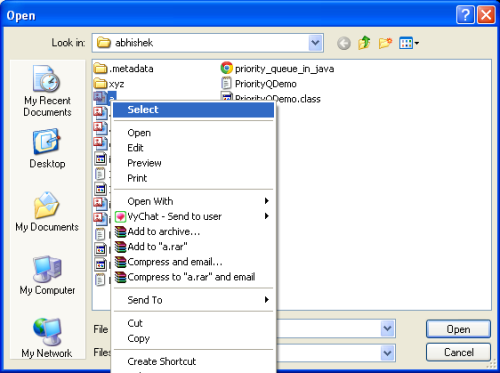500x373 pixels.
Task: Click the Open button
Action: pos(458,329)
